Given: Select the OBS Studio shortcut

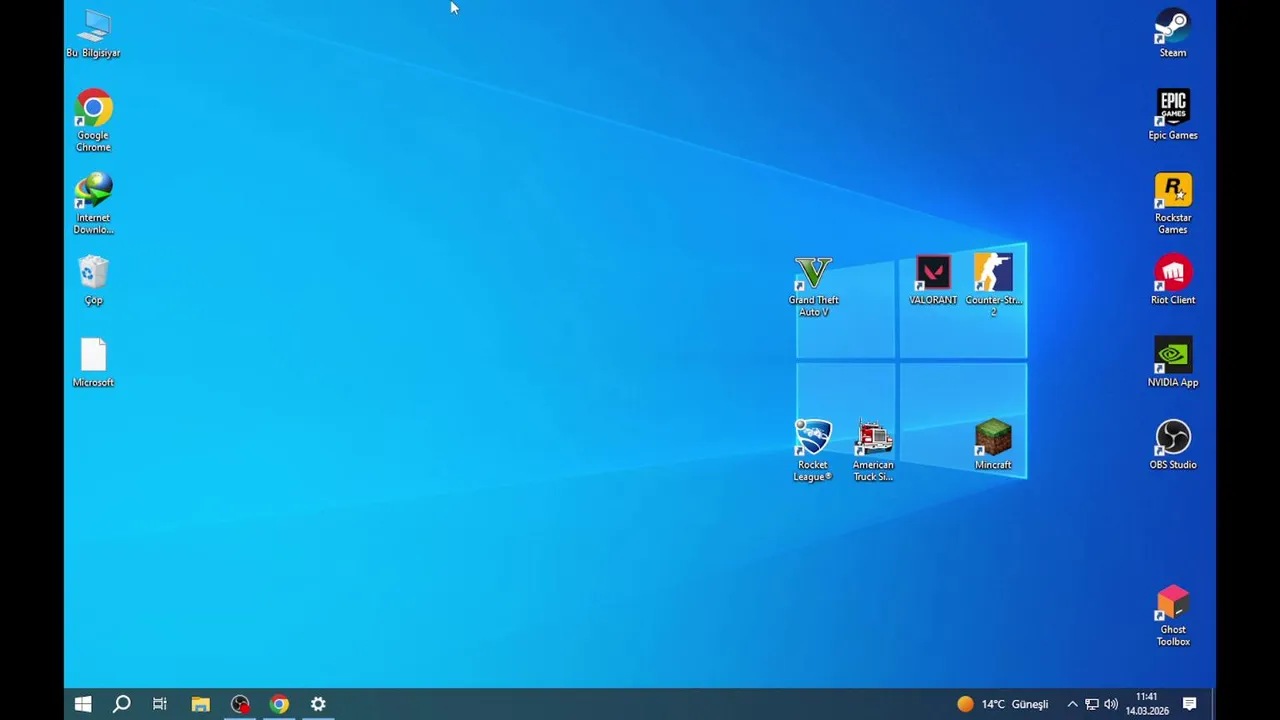Looking at the screenshot, I should point(1173,445).
